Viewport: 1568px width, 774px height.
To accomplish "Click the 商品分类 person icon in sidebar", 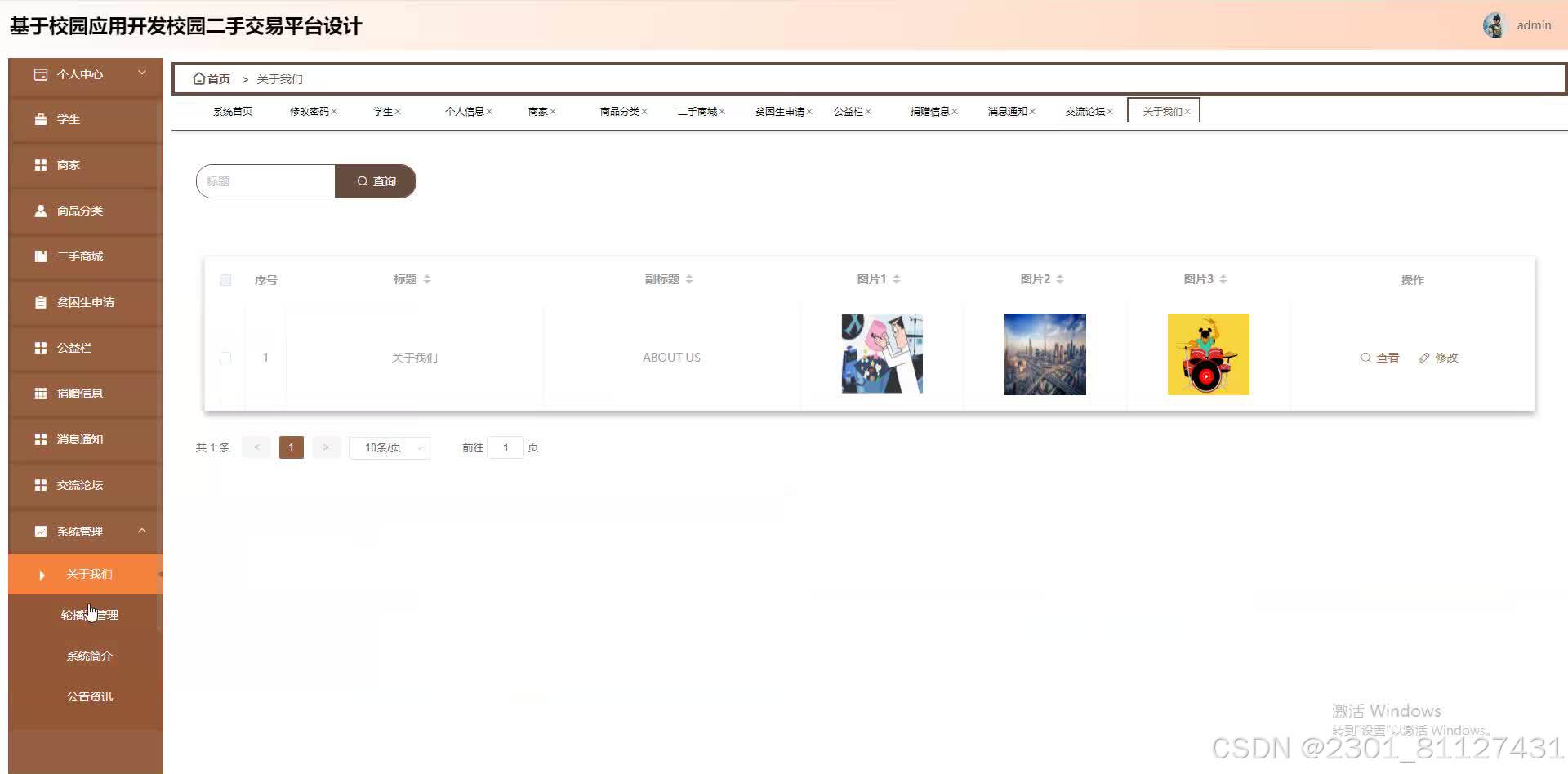I will click(41, 211).
